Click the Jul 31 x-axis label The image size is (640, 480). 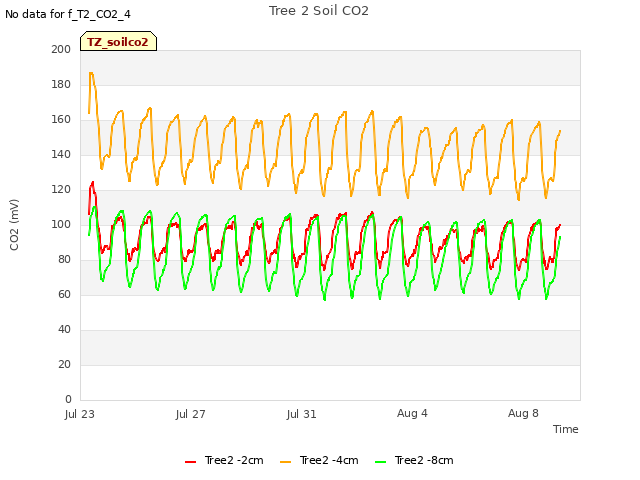pos(302,414)
